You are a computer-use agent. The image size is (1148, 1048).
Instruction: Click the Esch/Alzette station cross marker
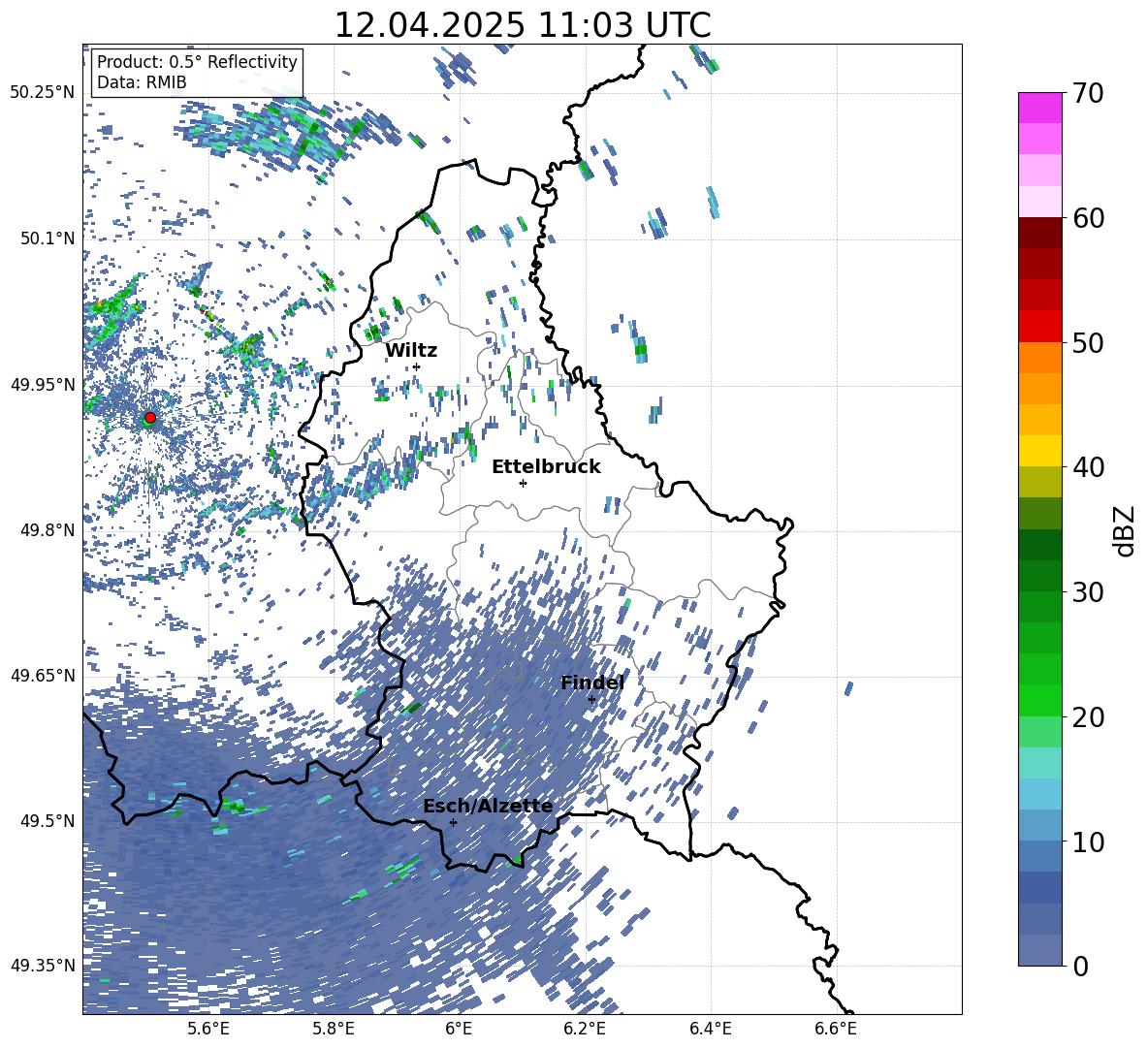[x=453, y=822]
